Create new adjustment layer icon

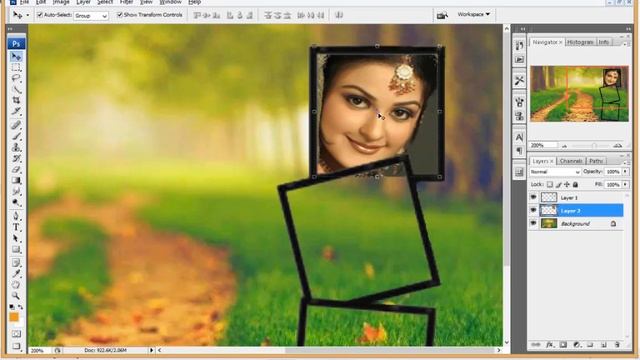click(x=577, y=345)
